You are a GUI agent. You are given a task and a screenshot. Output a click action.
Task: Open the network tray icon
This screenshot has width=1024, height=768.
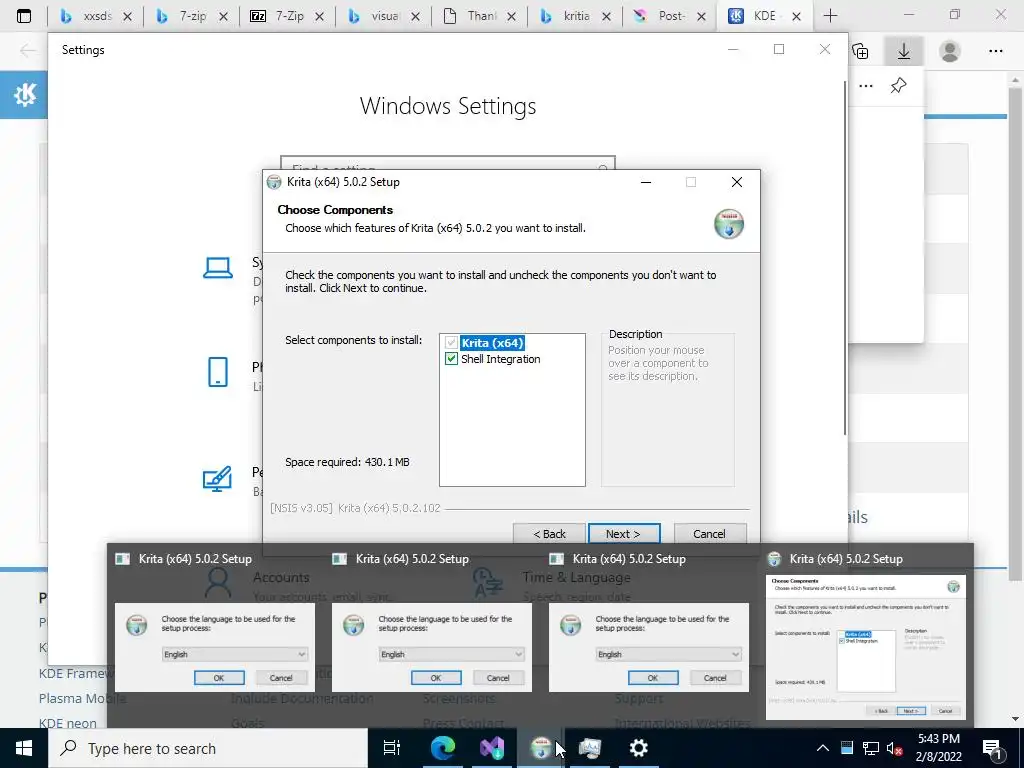[871, 748]
